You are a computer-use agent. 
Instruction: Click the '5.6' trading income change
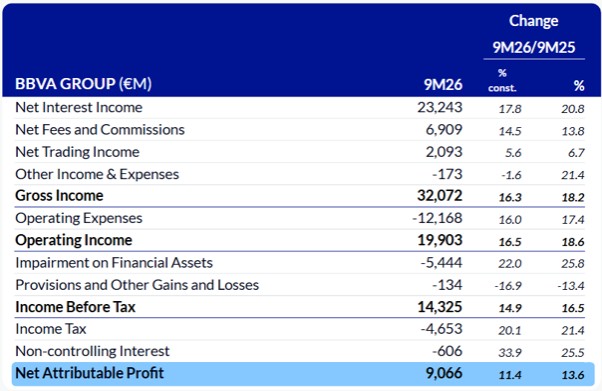pyautogui.click(x=513, y=153)
